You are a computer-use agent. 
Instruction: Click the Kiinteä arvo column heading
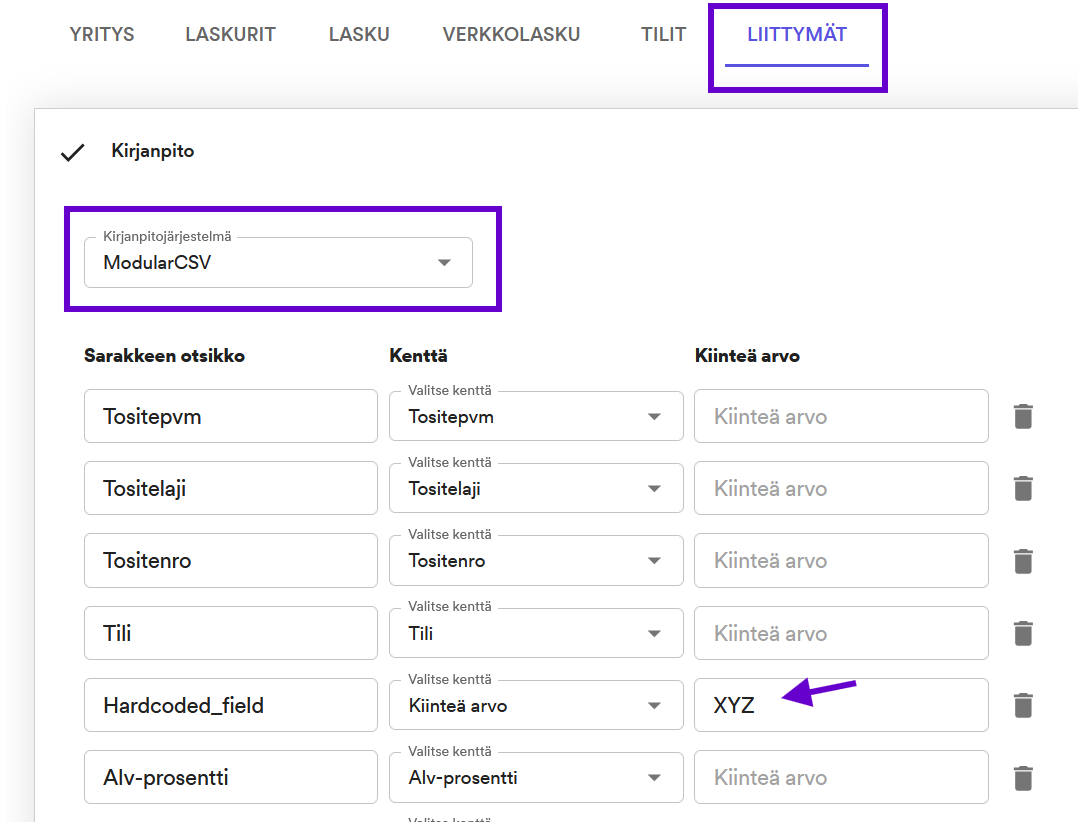point(747,356)
